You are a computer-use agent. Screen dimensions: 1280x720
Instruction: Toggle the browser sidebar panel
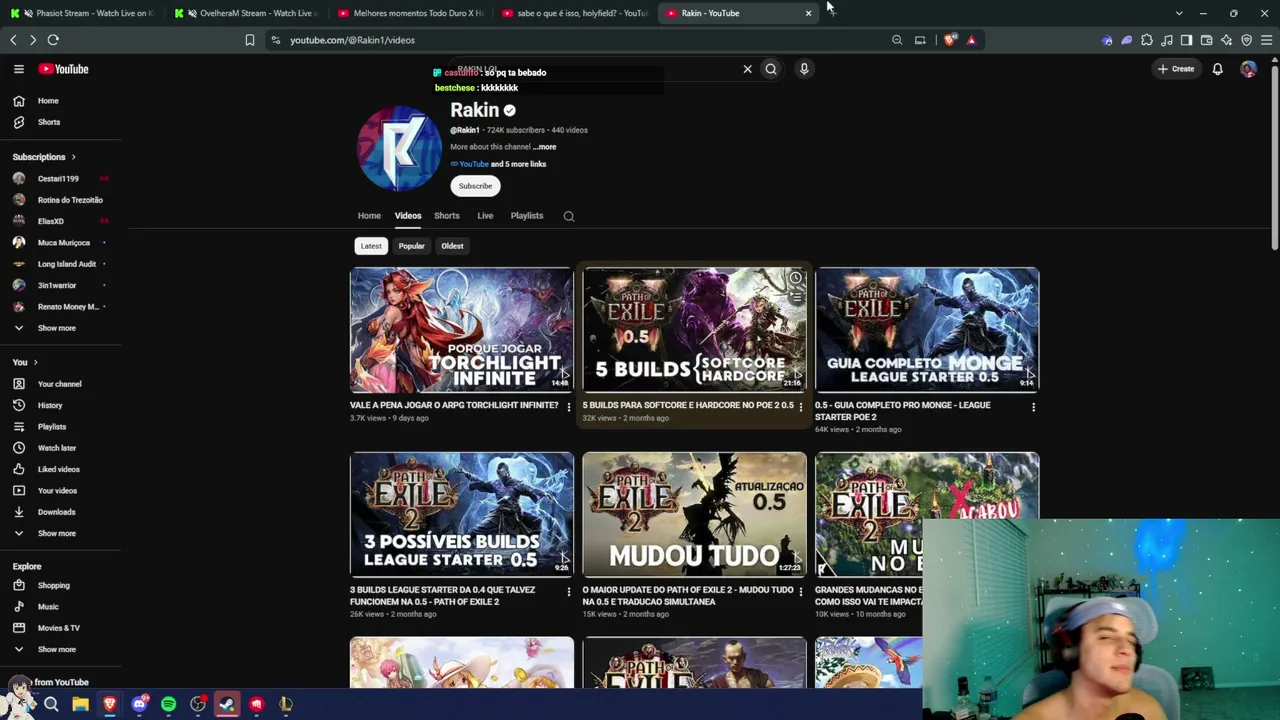click(1186, 40)
